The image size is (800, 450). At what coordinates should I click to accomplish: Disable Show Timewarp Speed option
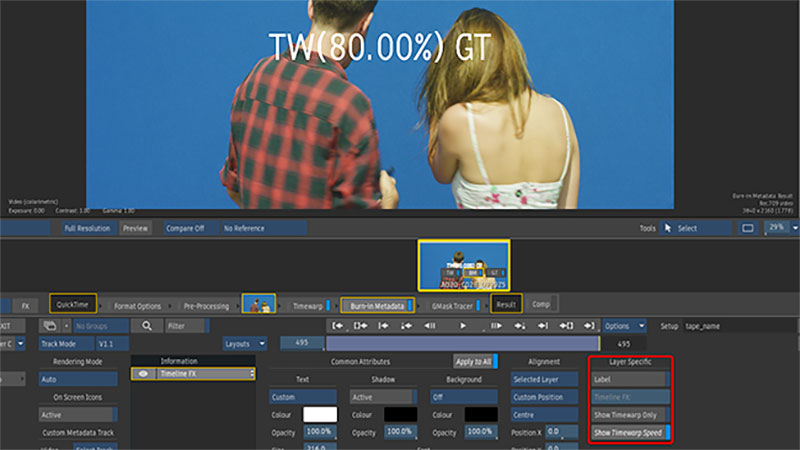pos(631,433)
